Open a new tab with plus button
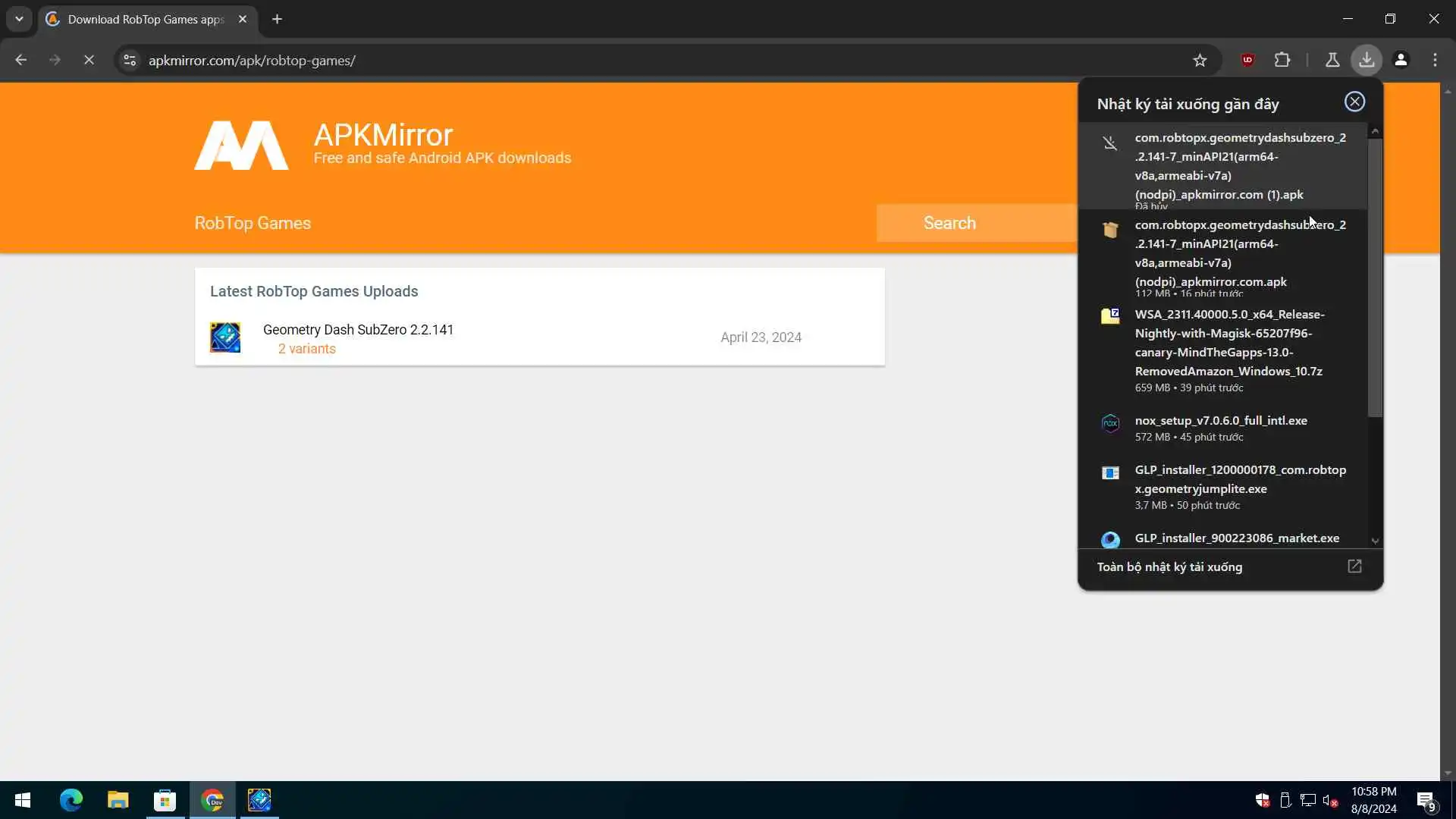Screen dimensions: 1456x819 click(278, 19)
